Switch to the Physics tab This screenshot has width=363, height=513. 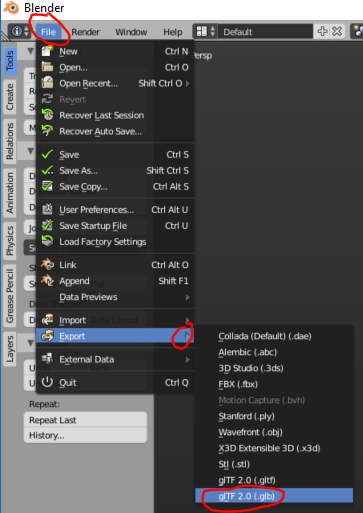(x=10, y=241)
